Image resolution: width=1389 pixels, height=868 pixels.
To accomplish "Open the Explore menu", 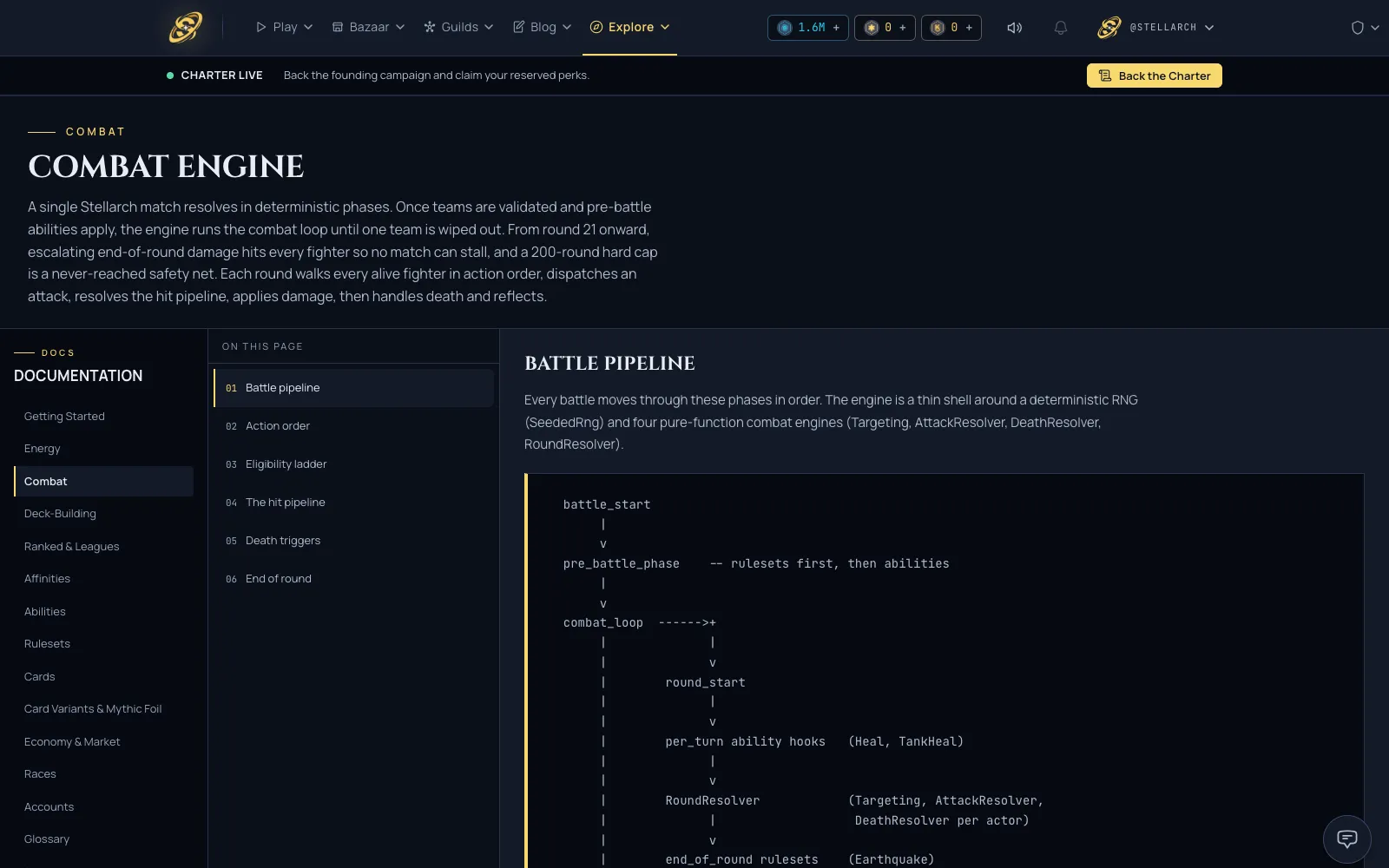I will point(629,27).
